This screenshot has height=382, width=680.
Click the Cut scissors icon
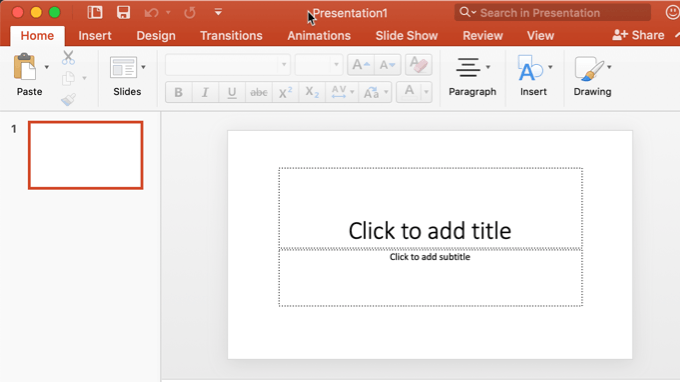(68, 57)
